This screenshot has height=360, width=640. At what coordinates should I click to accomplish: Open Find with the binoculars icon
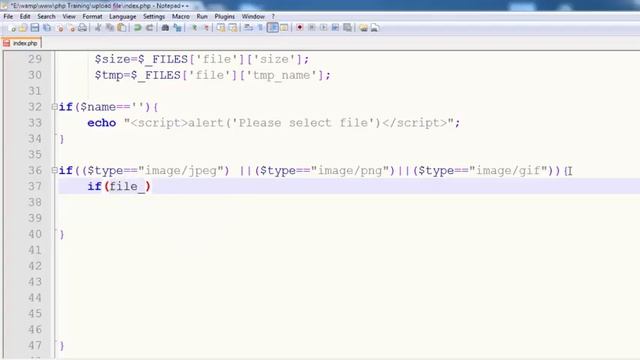point(165,28)
